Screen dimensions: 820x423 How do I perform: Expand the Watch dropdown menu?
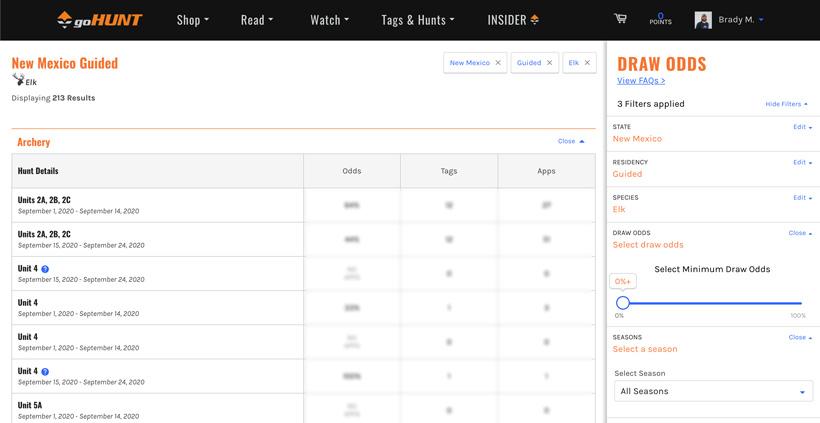[x=329, y=20]
